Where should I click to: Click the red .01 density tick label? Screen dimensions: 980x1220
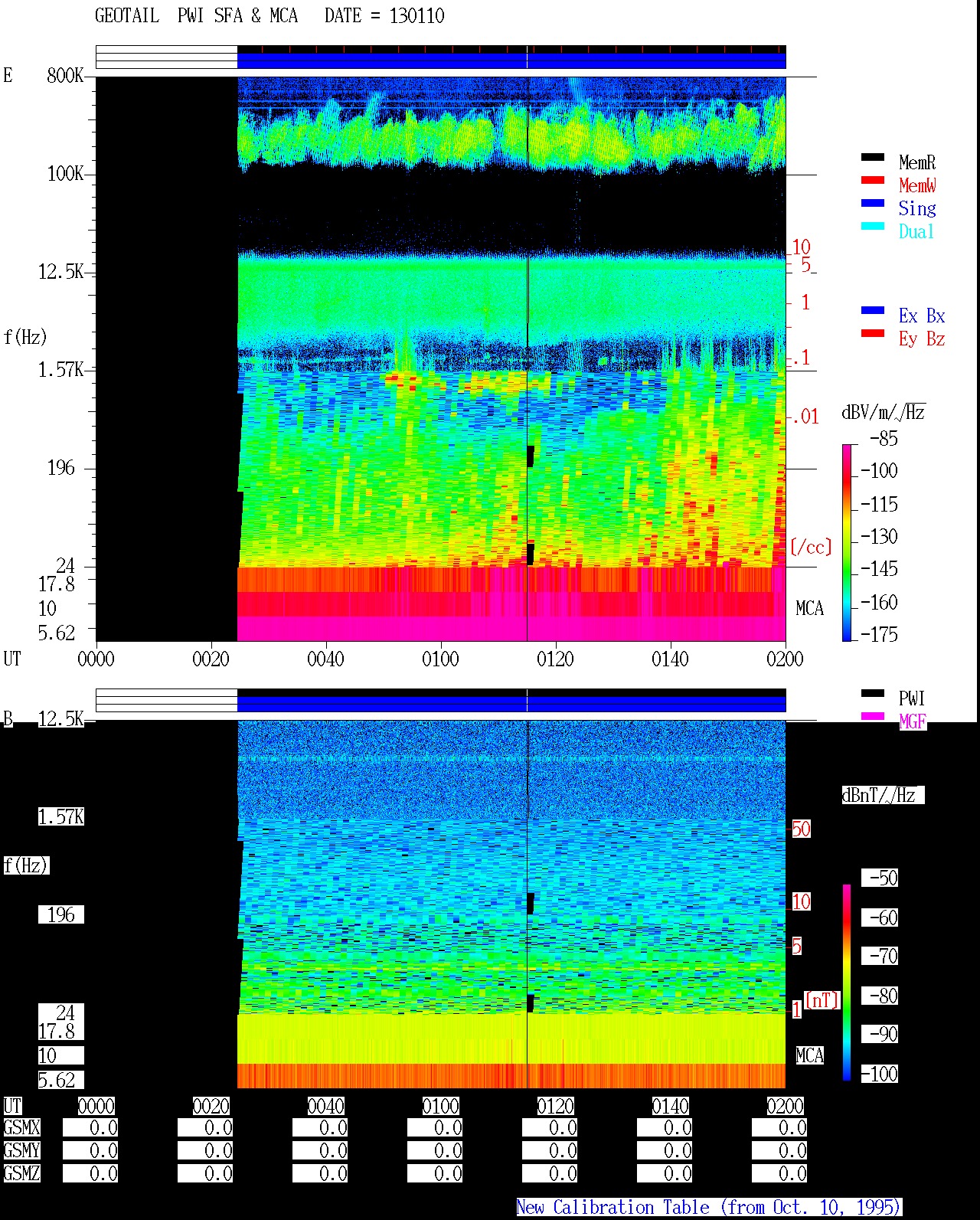(x=805, y=417)
